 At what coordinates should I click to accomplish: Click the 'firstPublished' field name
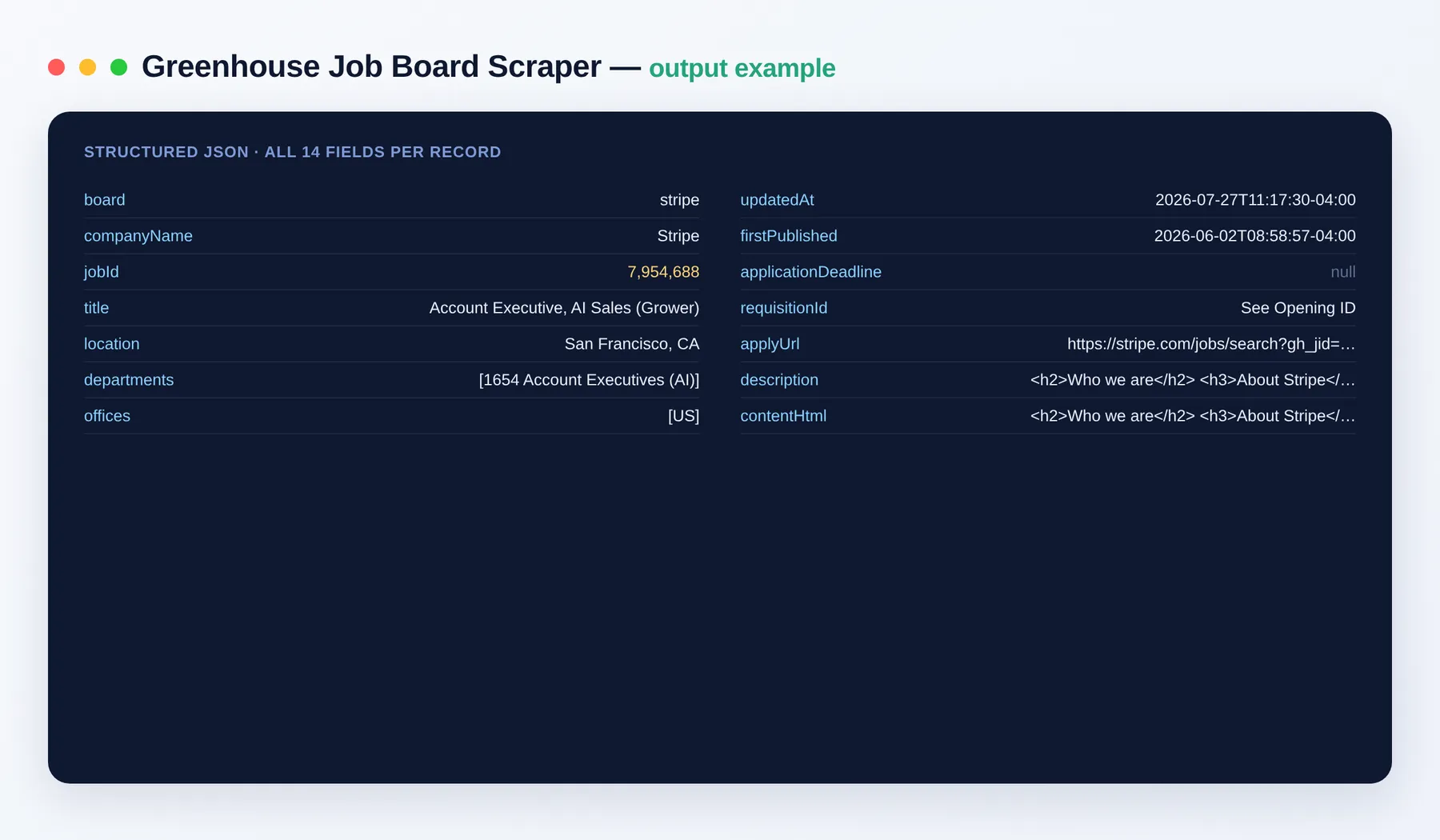click(789, 236)
